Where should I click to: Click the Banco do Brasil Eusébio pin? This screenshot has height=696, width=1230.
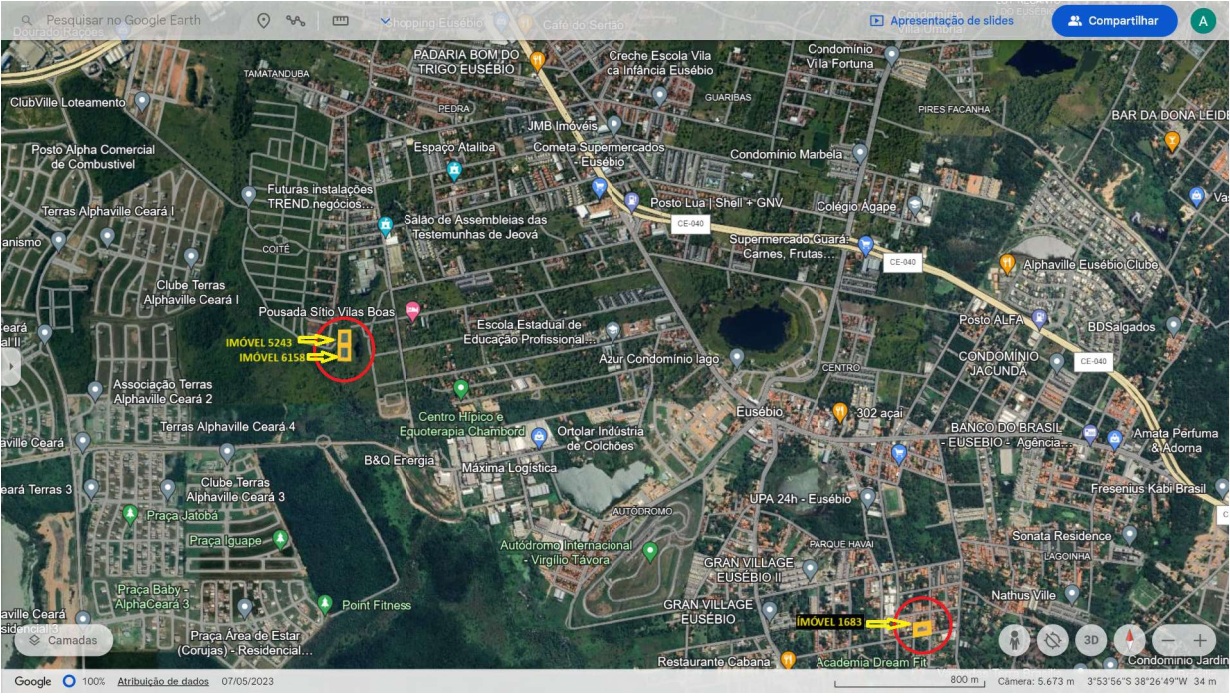tap(1089, 435)
